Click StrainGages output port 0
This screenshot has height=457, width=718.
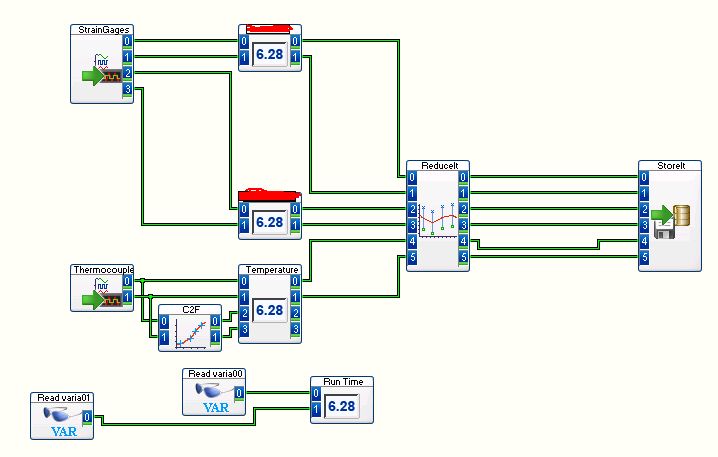pyautogui.click(x=127, y=41)
